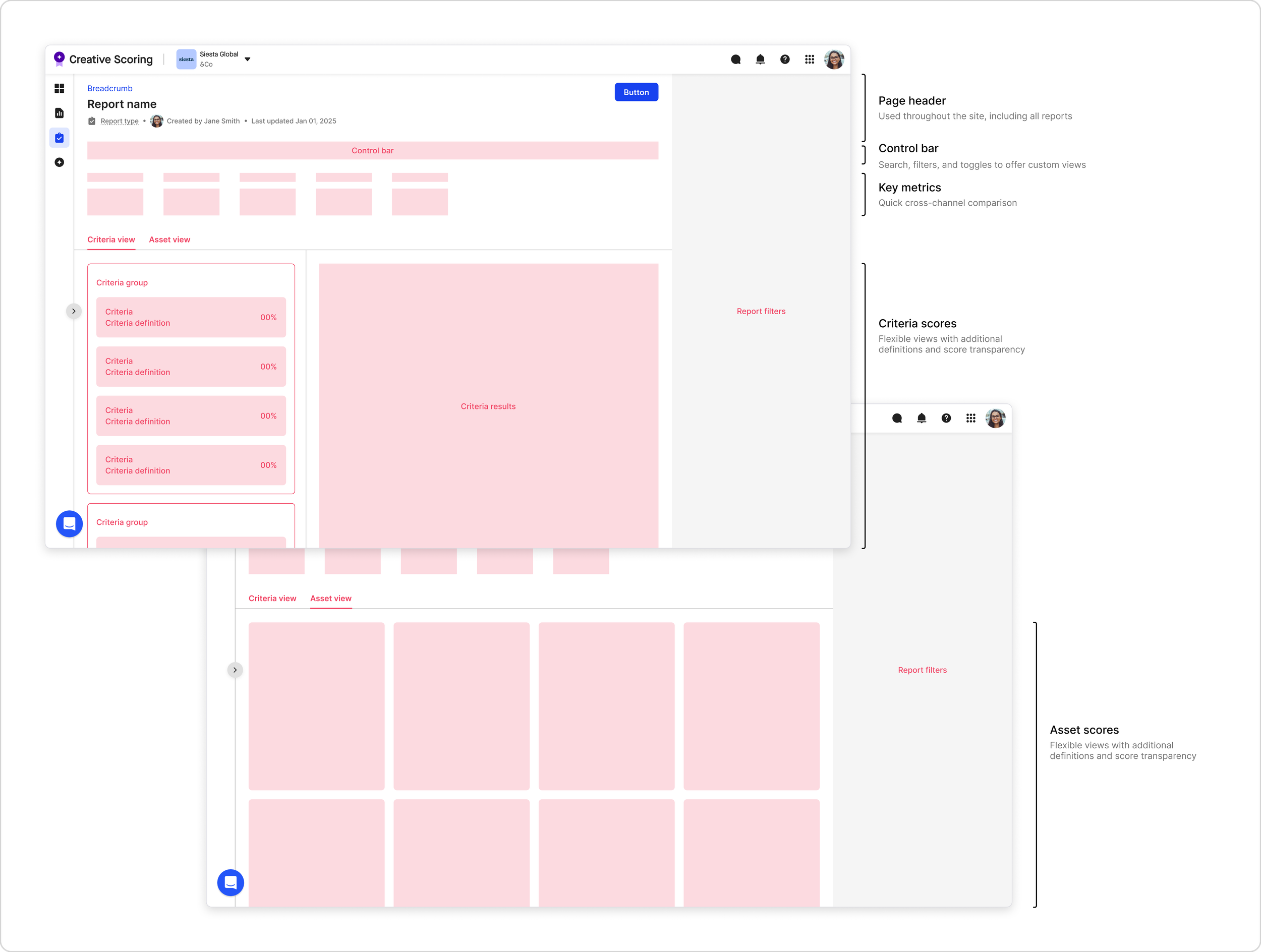
Task: Follow the Breadcrumb link
Action: point(109,88)
